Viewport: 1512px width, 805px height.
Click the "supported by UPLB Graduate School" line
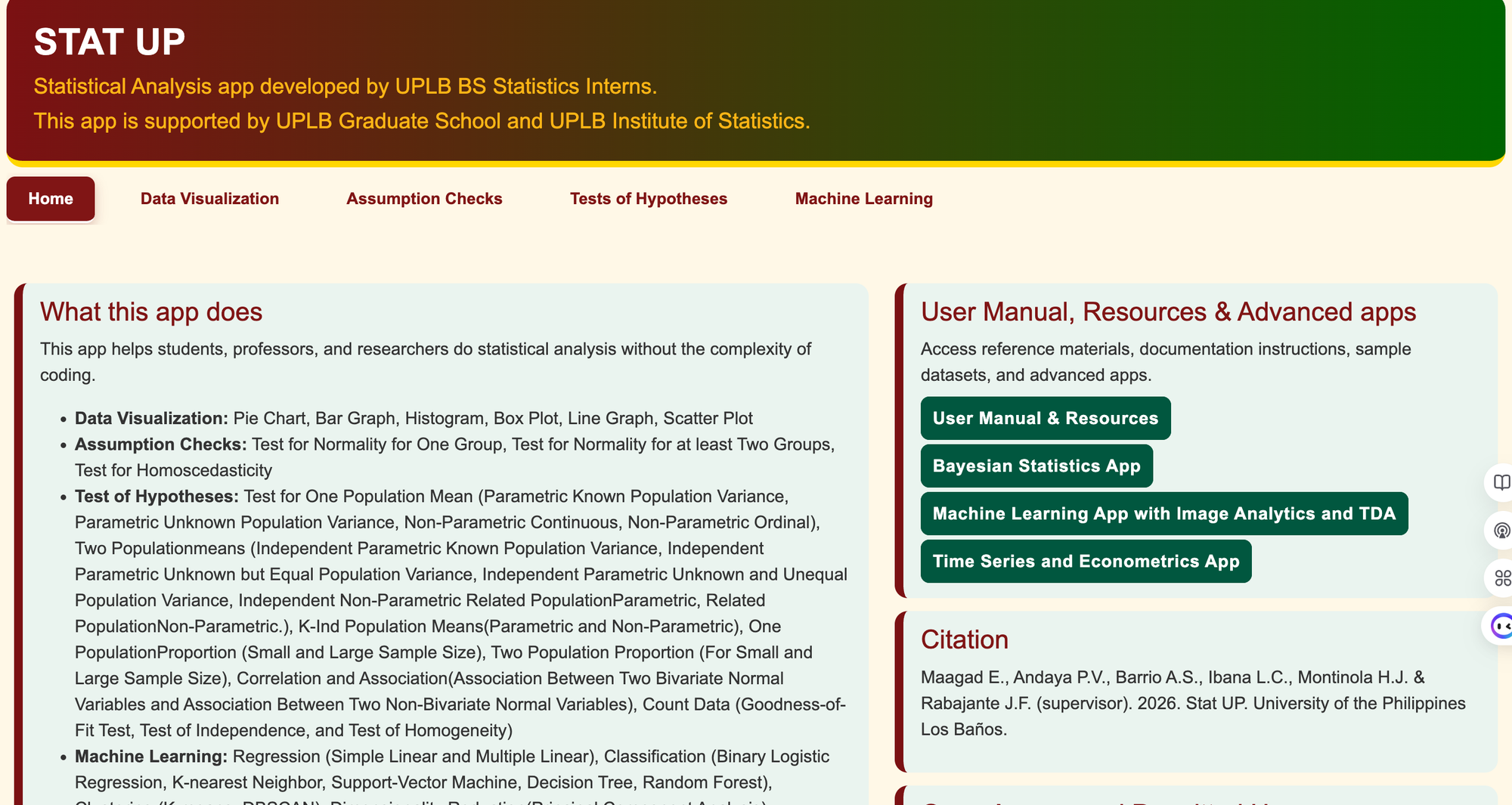click(x=422, y=121)
